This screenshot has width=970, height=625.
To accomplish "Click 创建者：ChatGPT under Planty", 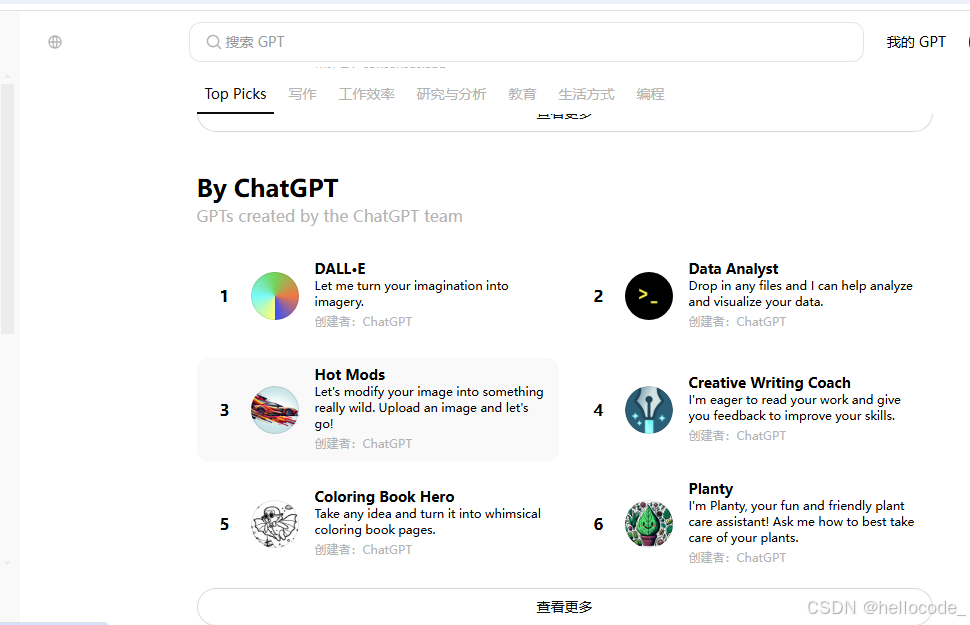I will click(x=737, y=558).
